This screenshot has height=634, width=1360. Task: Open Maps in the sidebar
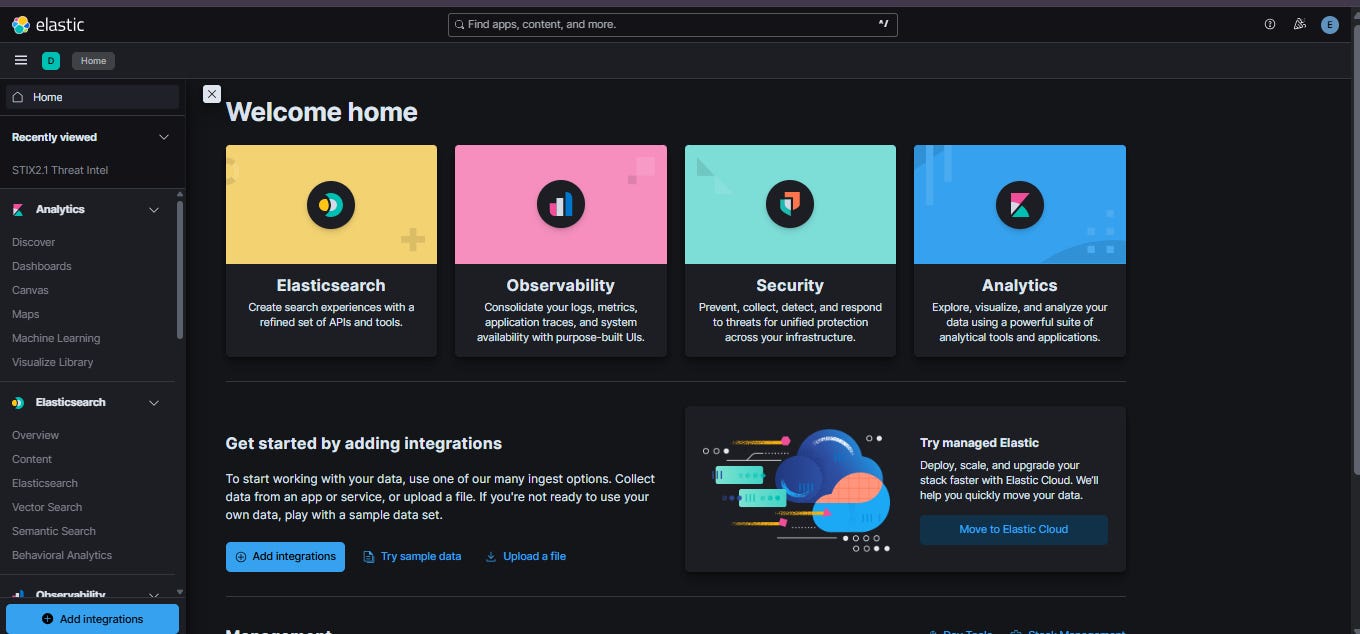coord(26,314)
